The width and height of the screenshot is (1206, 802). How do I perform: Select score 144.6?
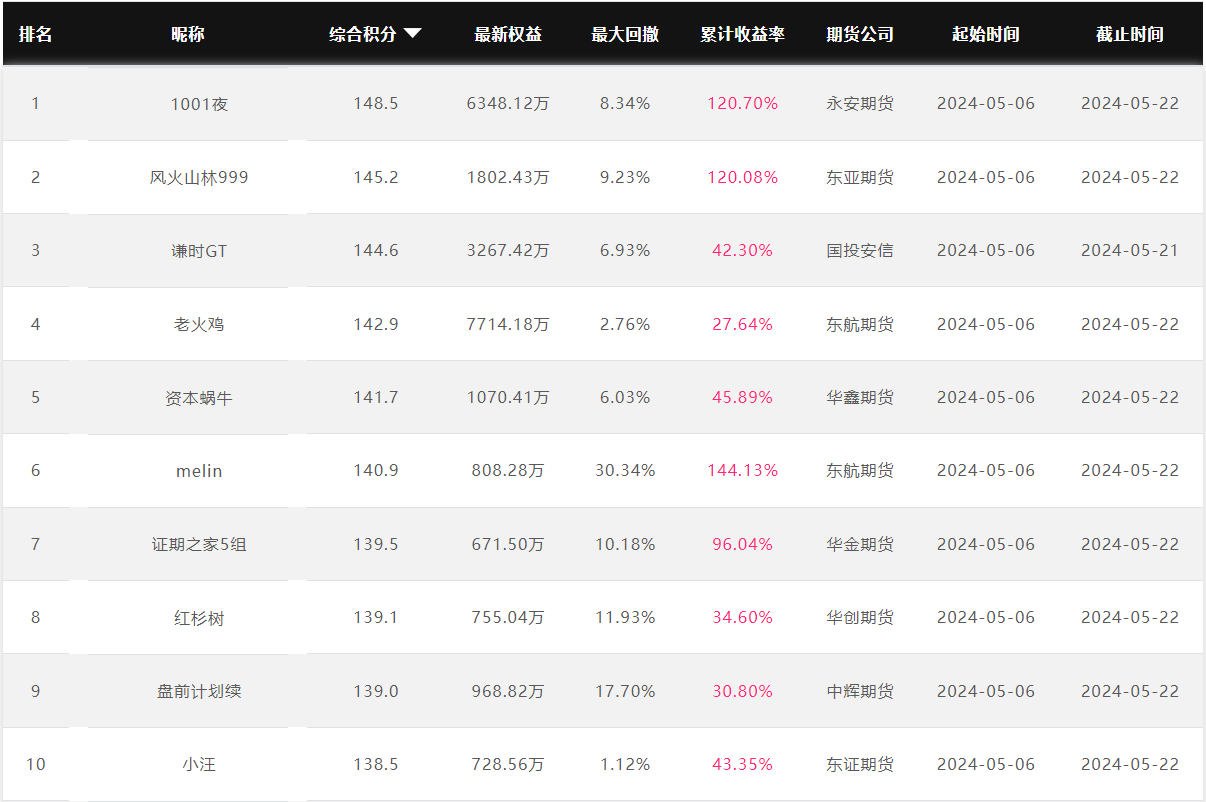coord(376,250)
